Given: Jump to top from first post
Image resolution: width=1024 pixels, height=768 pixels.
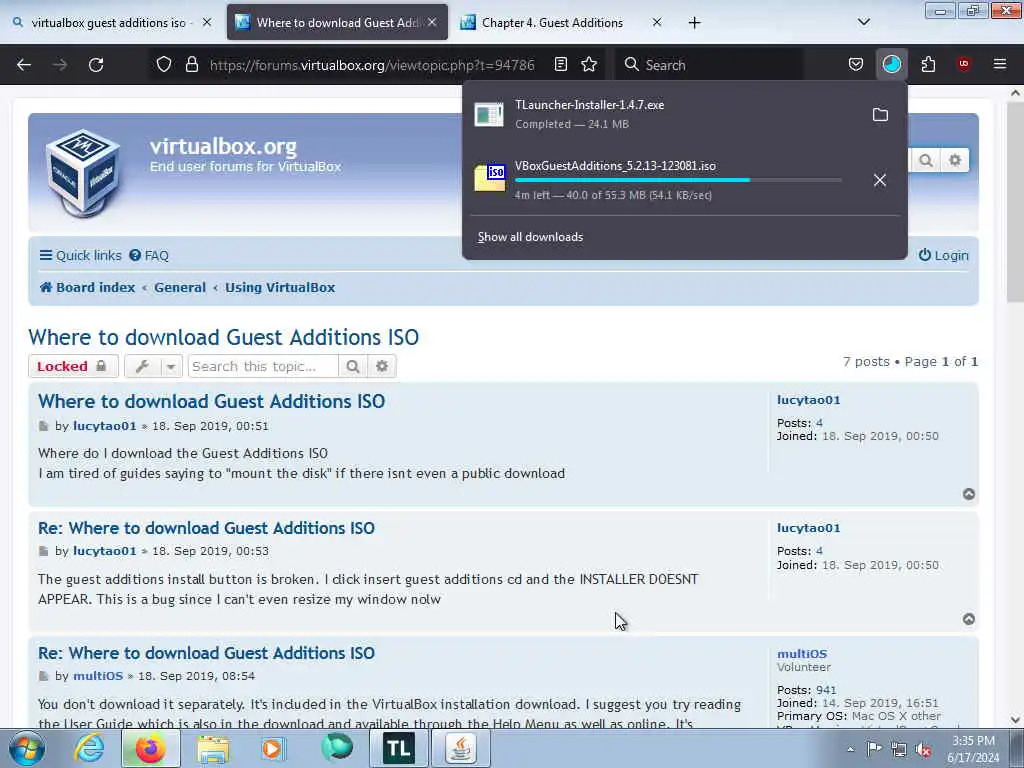Looking at the screenshot, I should (968, 494).
